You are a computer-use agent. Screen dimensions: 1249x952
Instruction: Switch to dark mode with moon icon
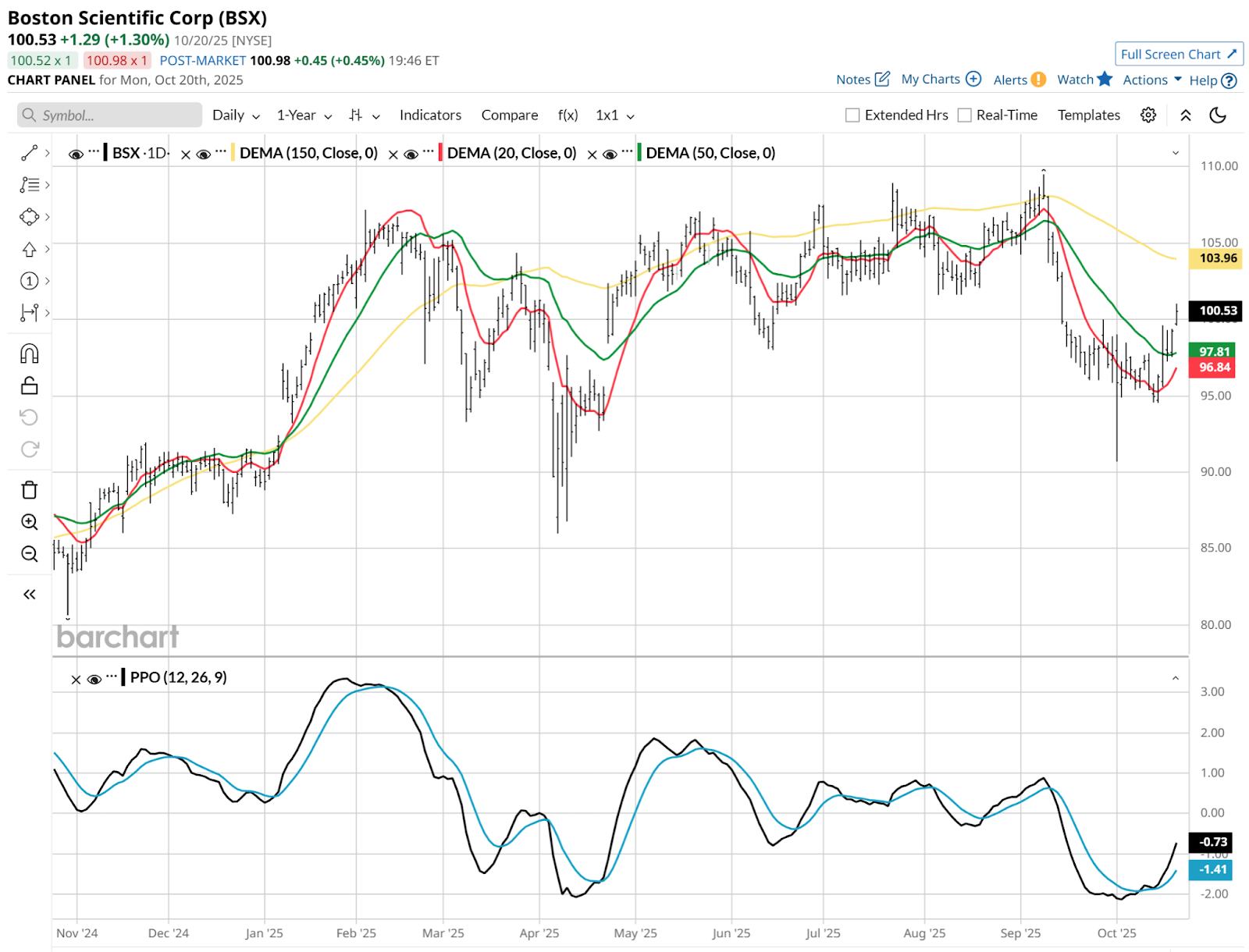(x=1218, y=115)
